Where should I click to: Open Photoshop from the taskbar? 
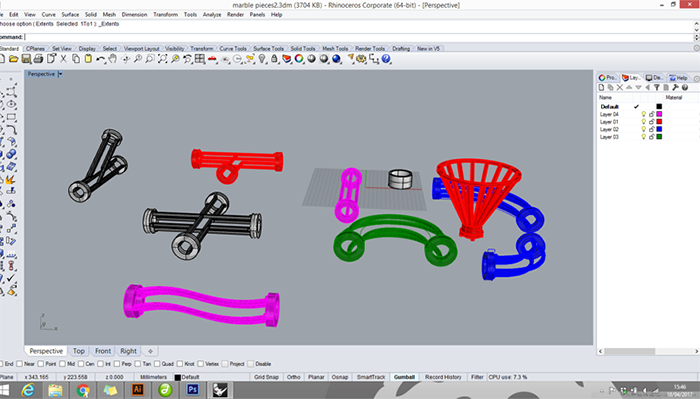(x=192, y=390)
